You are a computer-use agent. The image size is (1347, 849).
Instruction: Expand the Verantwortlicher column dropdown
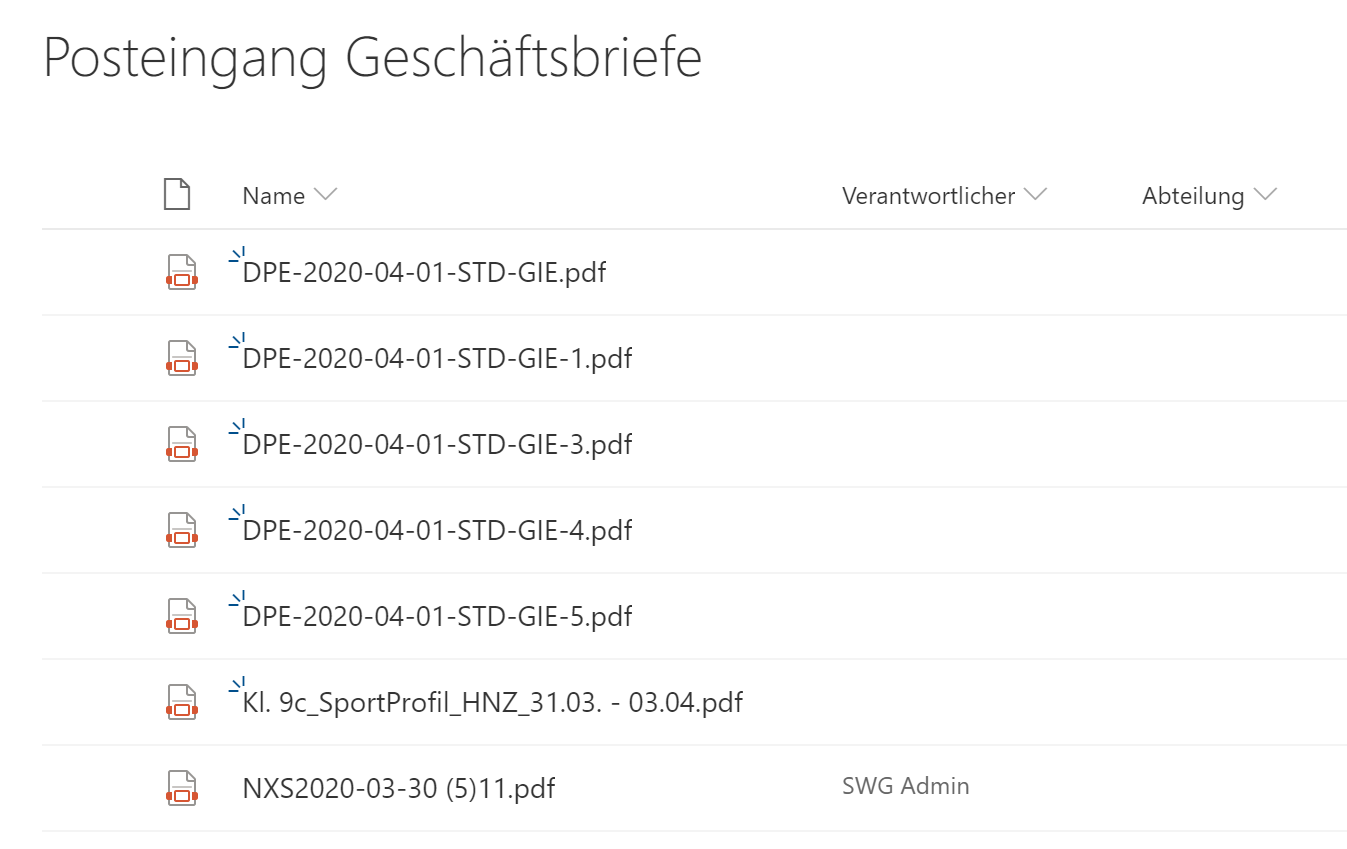pyautogui.click(x=1035, y=195)
